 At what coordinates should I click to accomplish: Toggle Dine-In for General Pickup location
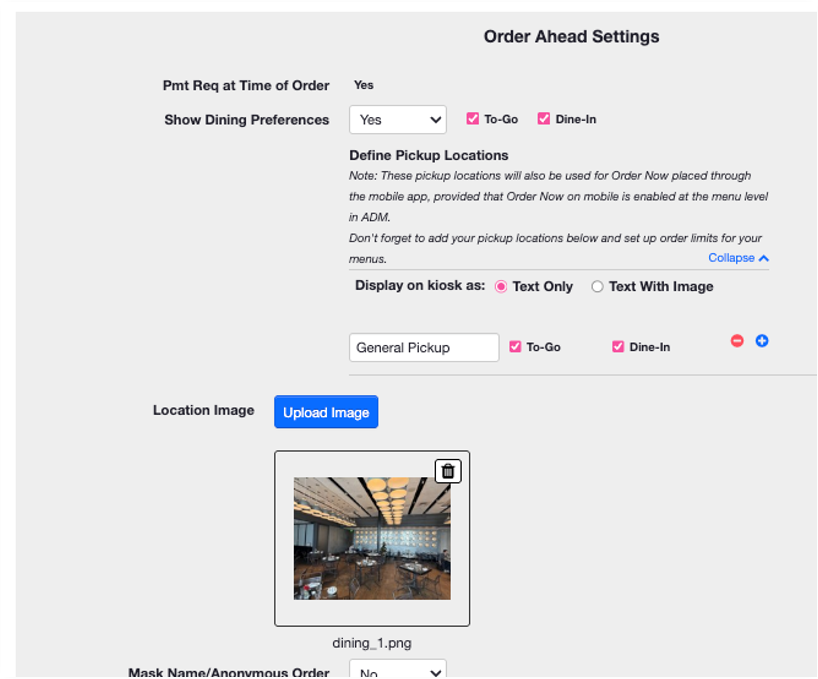tap(618, 347)
